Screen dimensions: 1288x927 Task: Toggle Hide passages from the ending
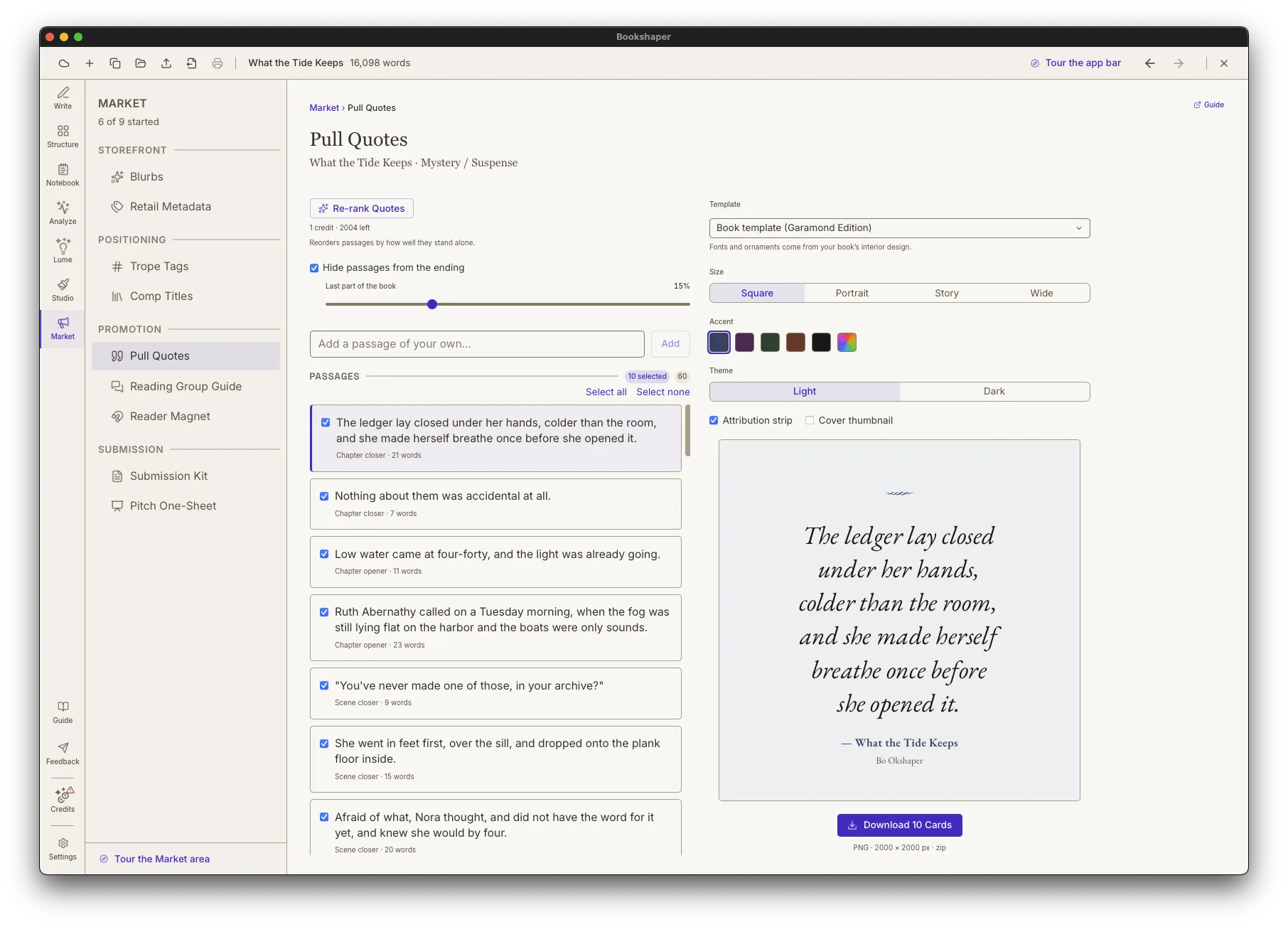click(314, 268)
